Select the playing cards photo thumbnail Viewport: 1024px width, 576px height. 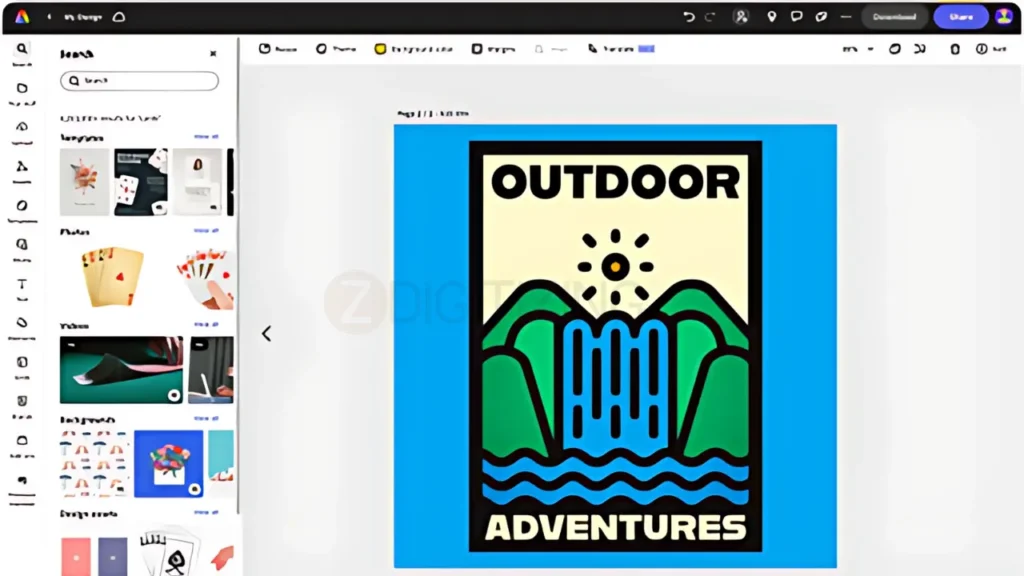pyautogui.click(x=113, y=275)
